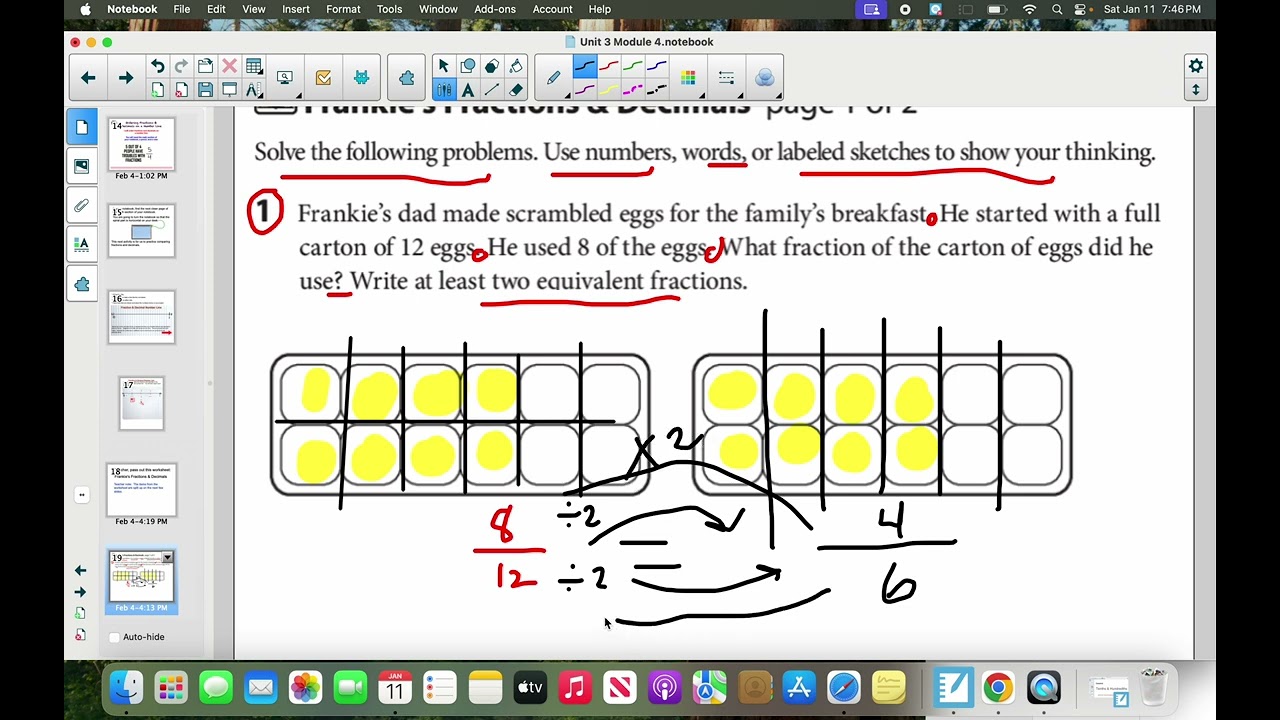Open page 17 thumbnail
Image resolution: width=1280 pixels, height=720 pixels.
coord(141,403)
